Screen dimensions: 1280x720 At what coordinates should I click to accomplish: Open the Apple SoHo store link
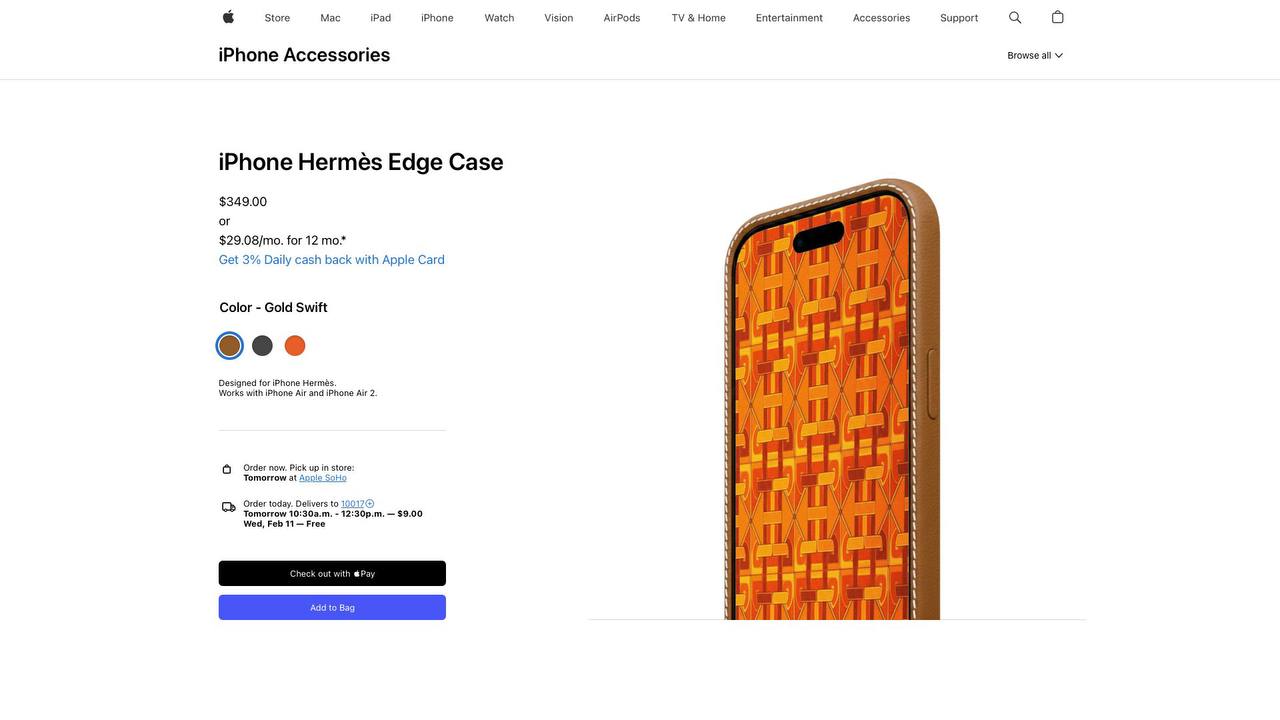323,478
